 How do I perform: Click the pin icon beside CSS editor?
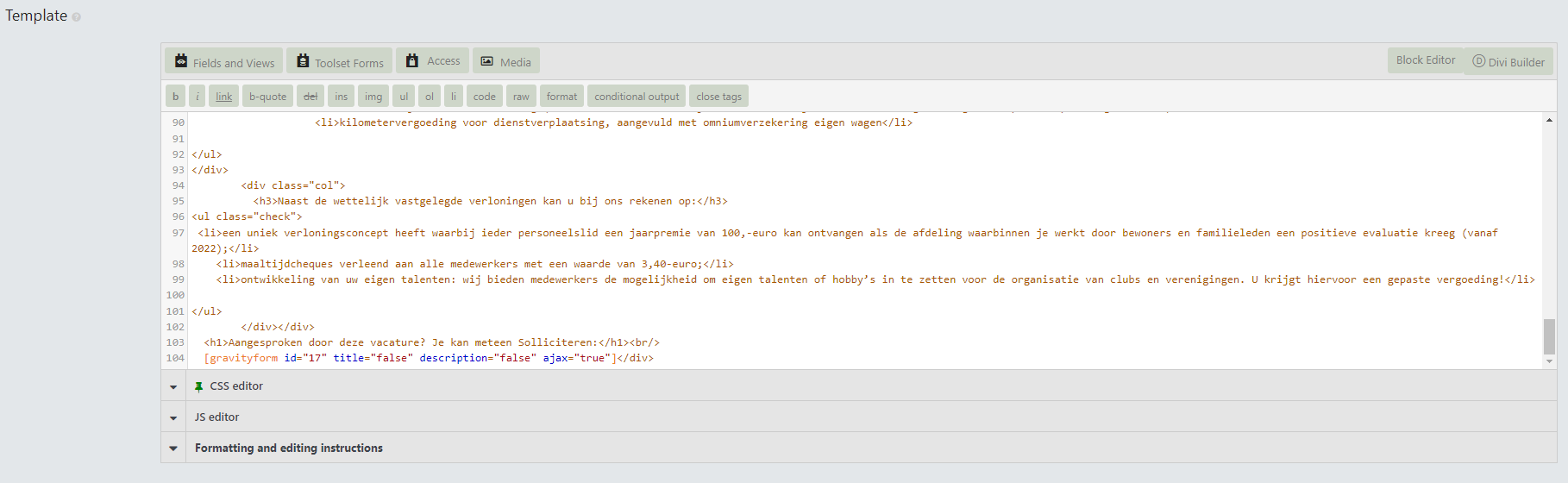pos(199,386)
